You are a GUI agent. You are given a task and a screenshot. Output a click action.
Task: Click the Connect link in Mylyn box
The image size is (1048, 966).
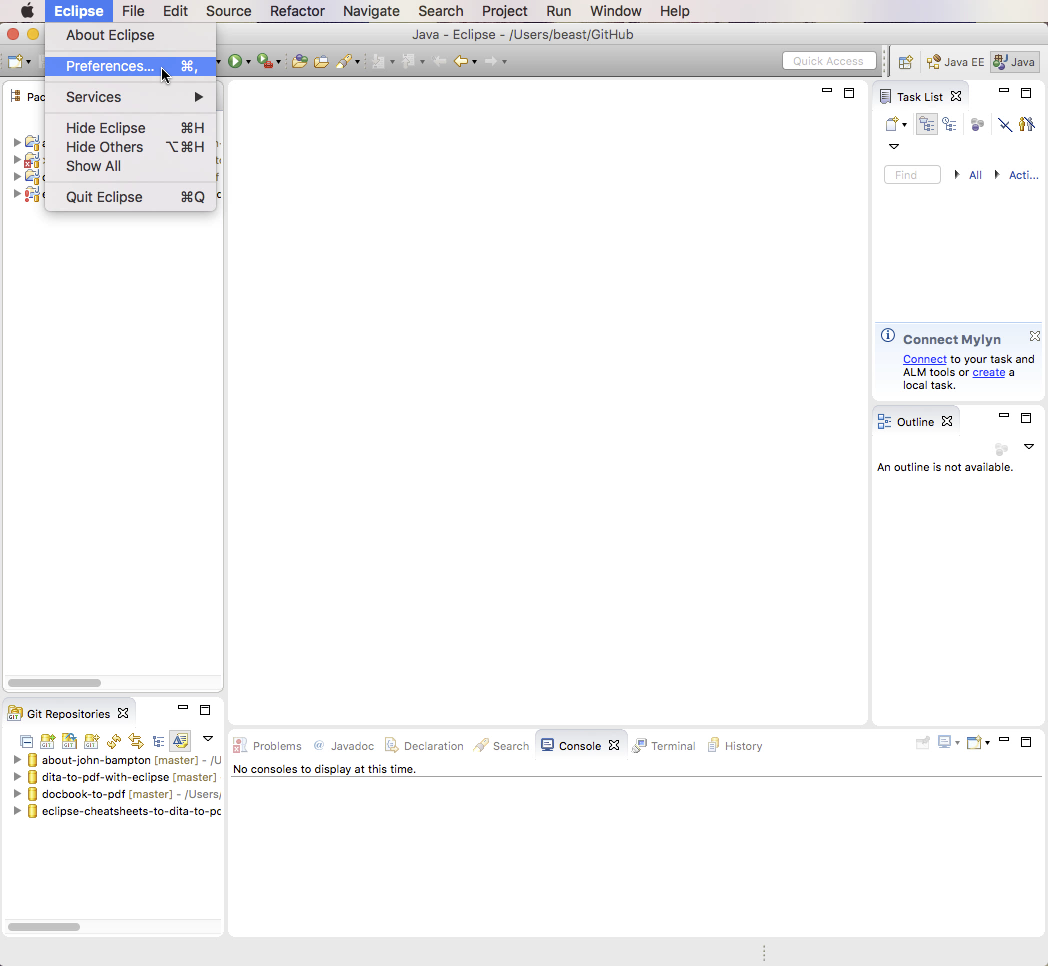click(924, 359)
